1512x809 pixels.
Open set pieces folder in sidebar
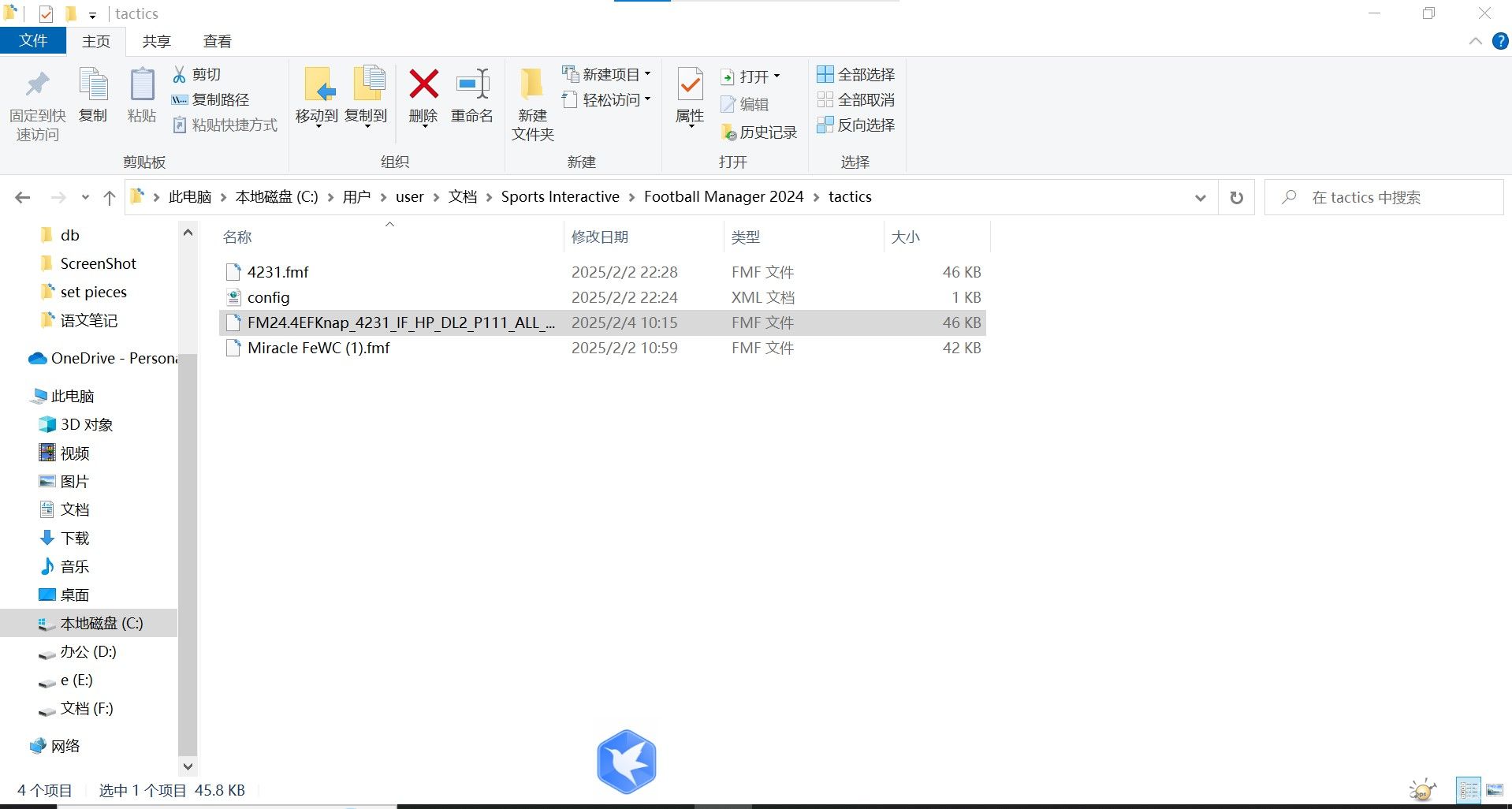click(93, 292)
